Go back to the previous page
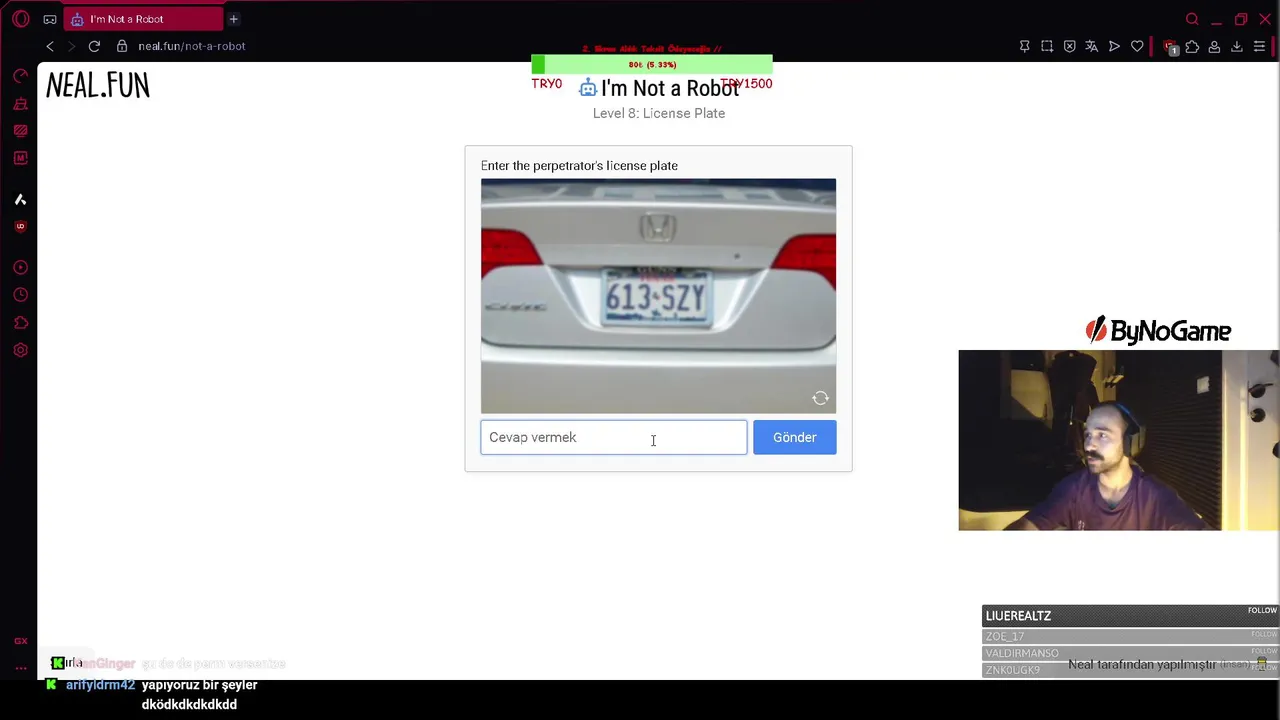The height and width of the screenshot is (720, 1280). [50, 46]
